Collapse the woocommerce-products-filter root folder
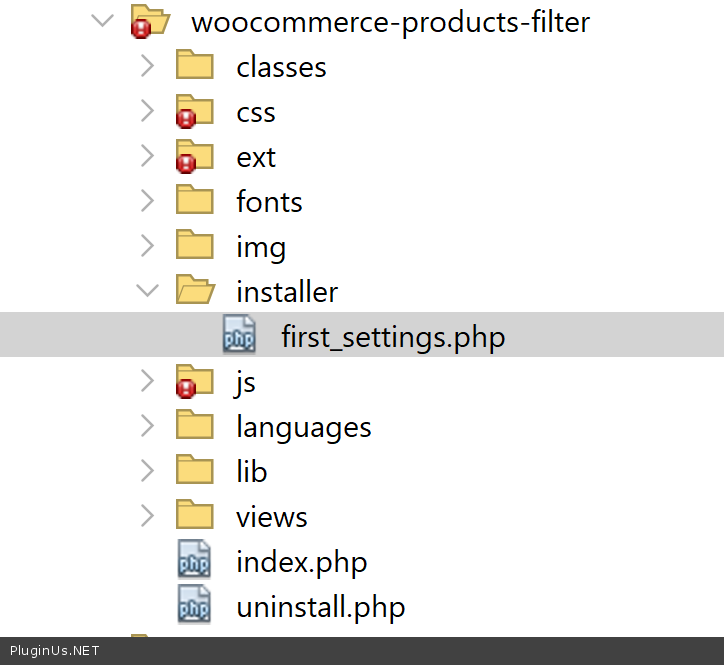This screenshot has height=665, width=724. click(x=103, y=22)
